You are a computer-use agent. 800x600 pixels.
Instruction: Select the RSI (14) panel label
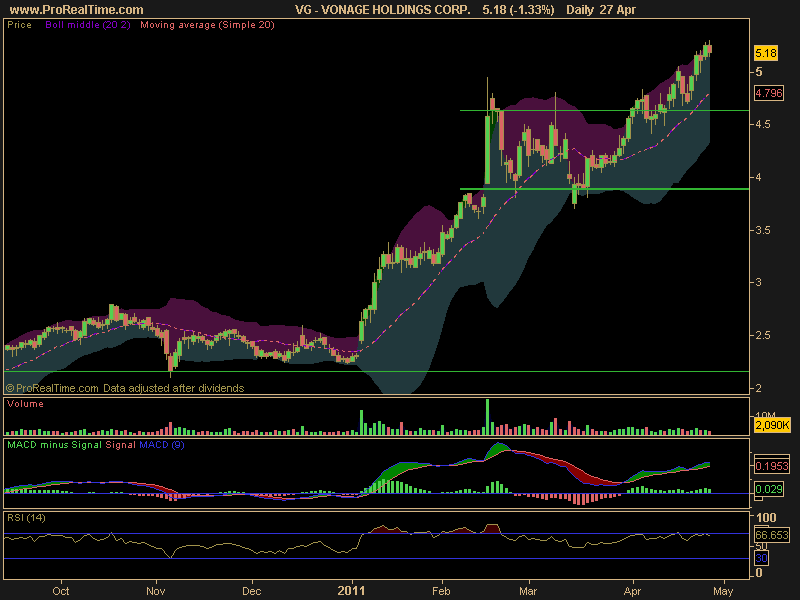point(26,518)
